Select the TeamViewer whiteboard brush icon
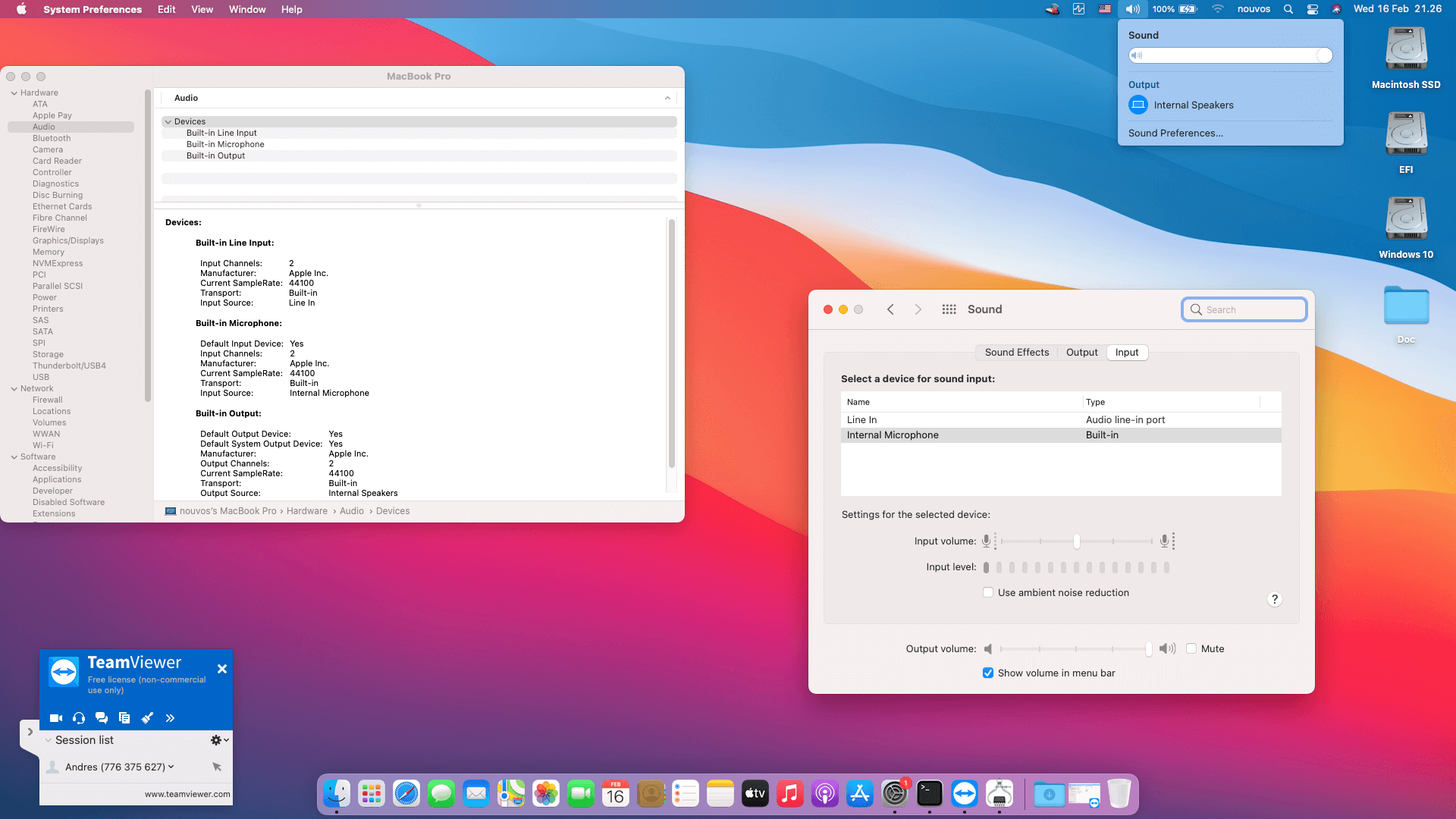The image size is (1456, 819). tap(147, 717)
